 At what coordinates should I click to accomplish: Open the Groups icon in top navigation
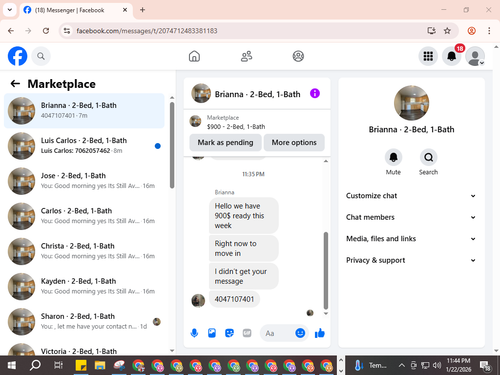tap(298, 56)
